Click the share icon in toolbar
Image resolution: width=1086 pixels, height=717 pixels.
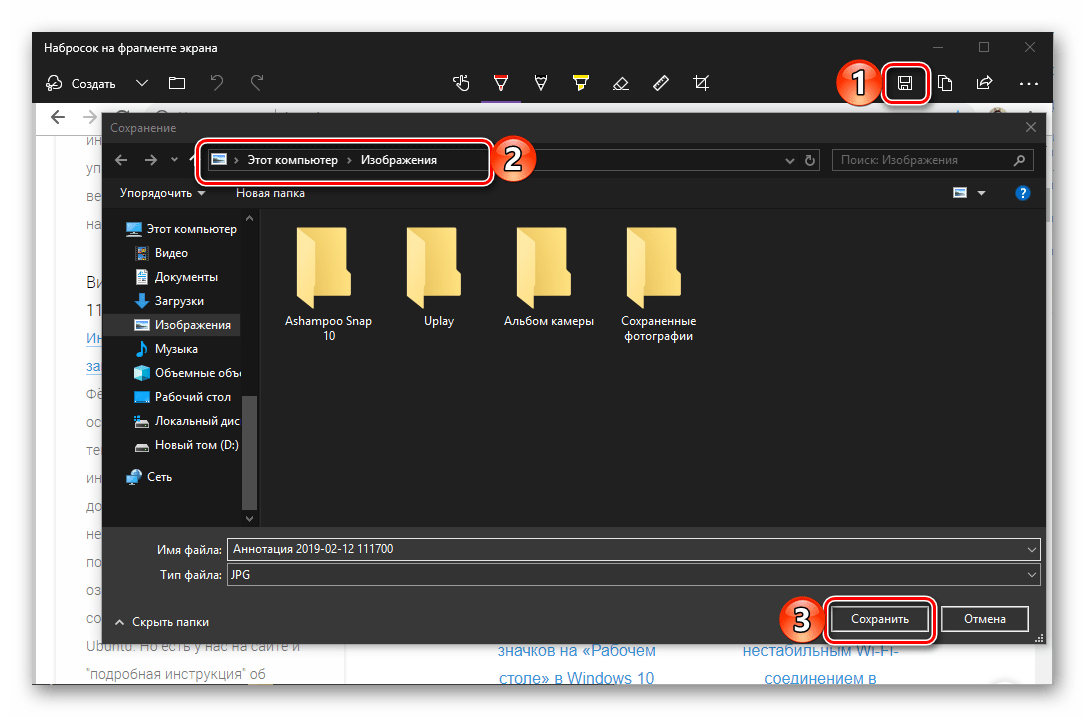pos(984,83)
